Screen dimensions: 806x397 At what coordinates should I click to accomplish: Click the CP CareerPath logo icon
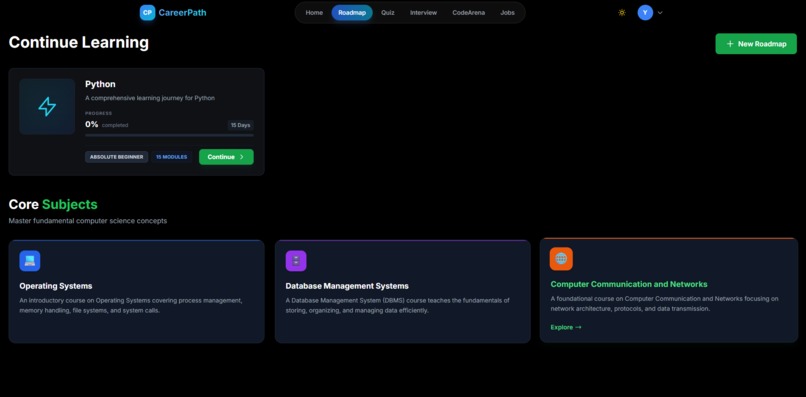coord(148,13)
